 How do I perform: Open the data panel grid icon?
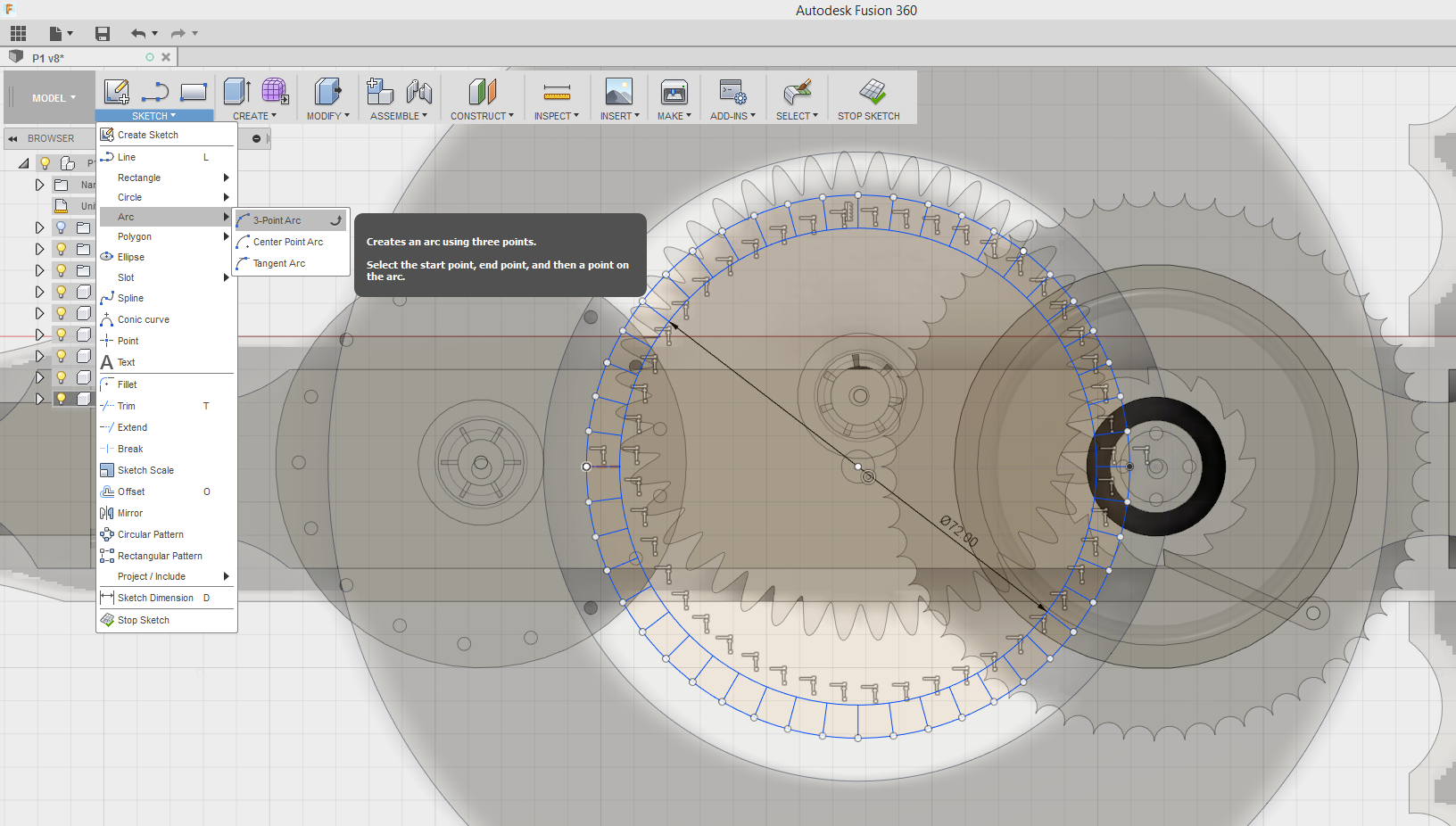[x=18, y=34]
